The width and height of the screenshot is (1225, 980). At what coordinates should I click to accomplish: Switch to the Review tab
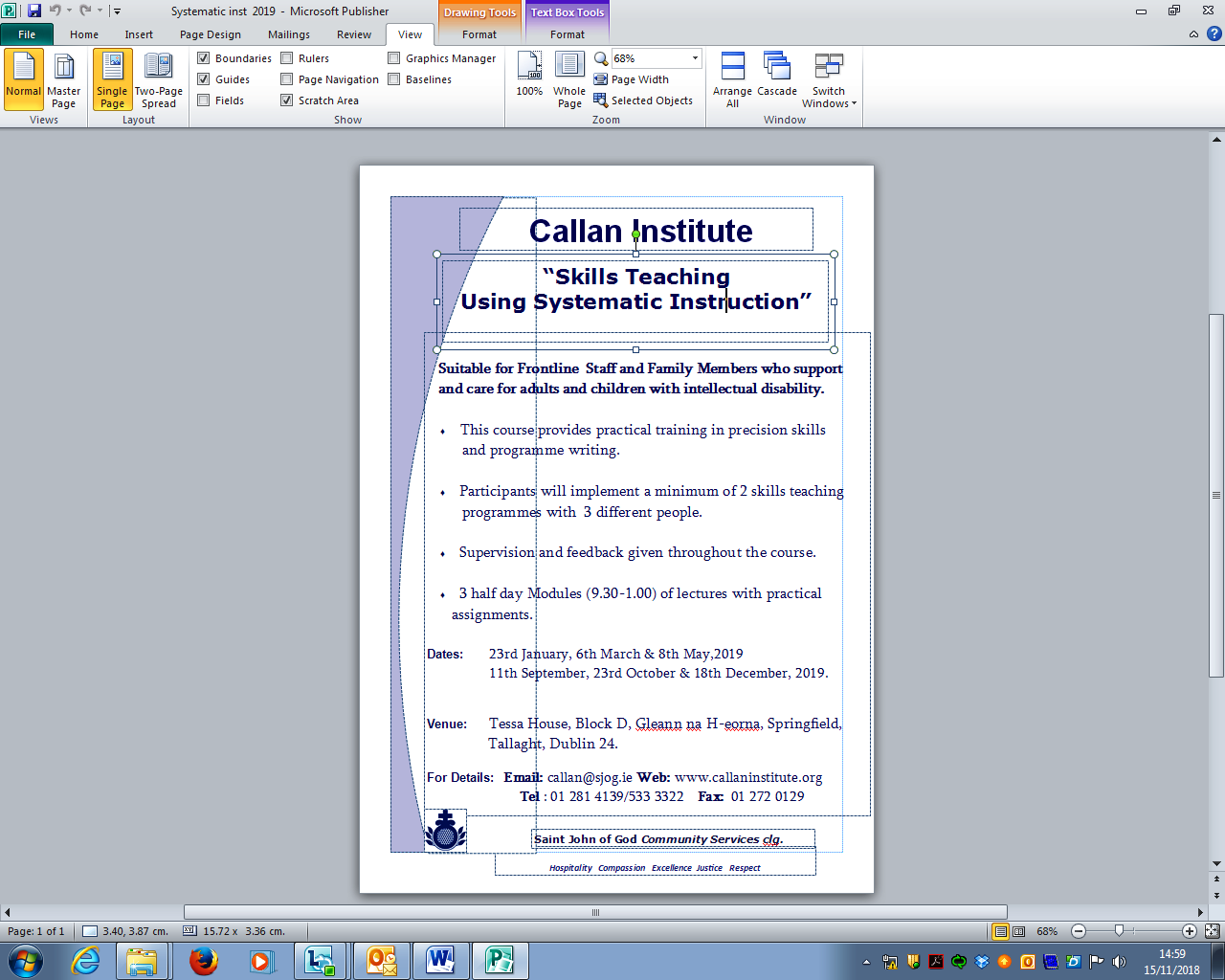click(354, 34)
